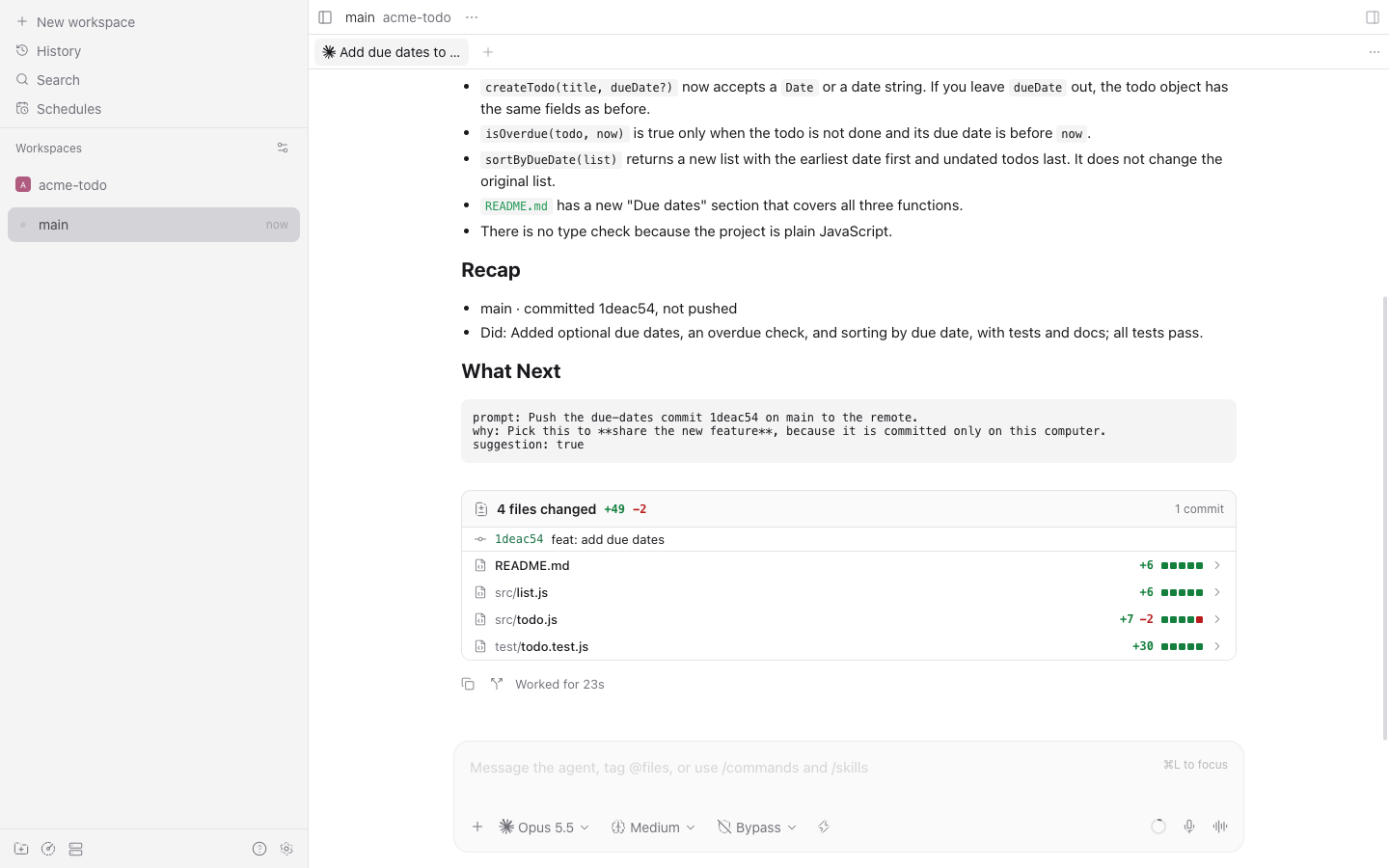Expand the src/todo.js diff row
The width and height of the screenshot is (1389, 868).
tap(849, 619)
